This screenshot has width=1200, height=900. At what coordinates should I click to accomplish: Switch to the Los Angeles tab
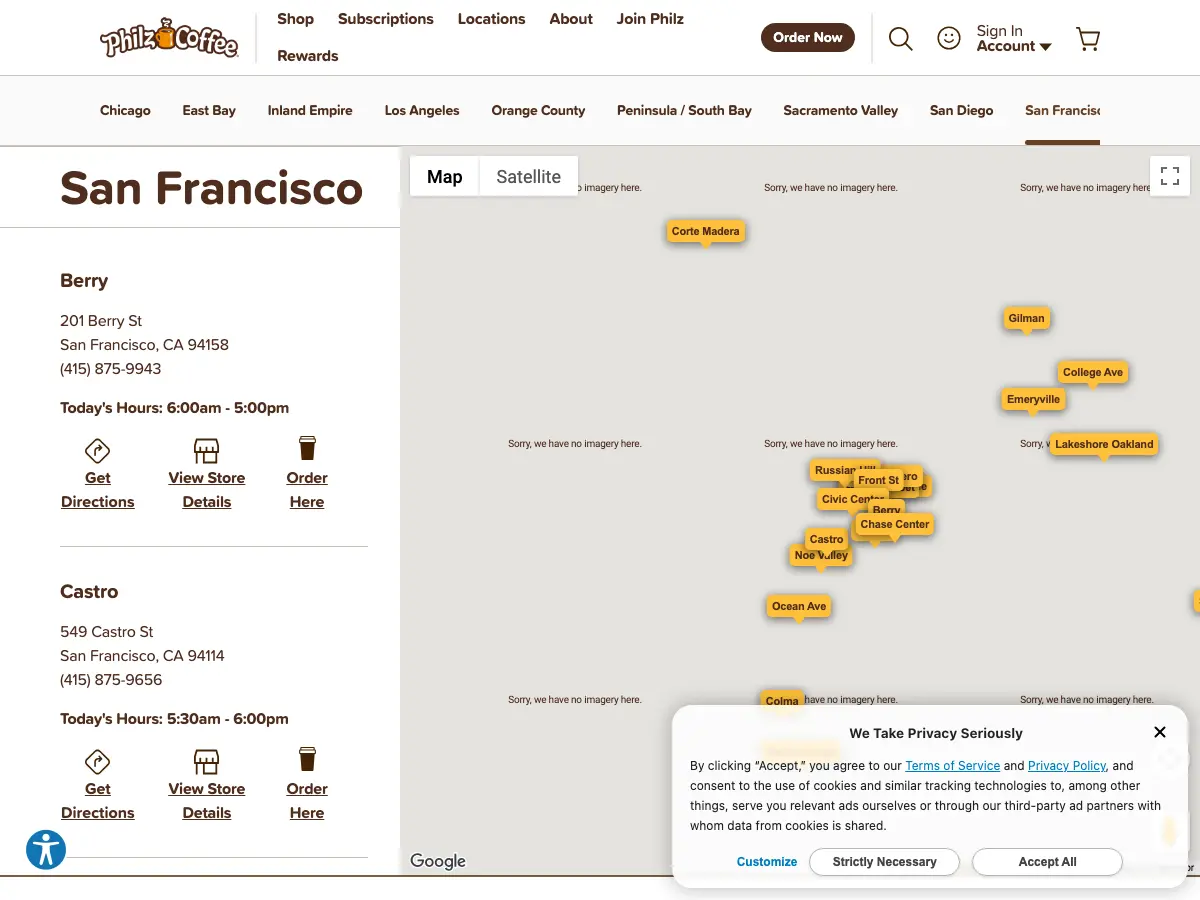[422, 111]
